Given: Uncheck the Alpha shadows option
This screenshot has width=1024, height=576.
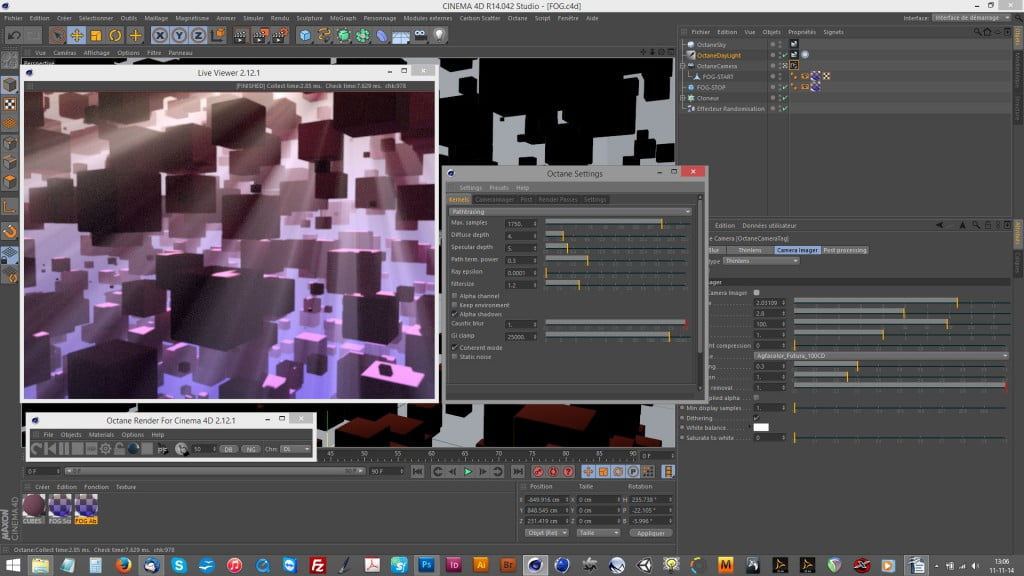Looking at the screenshot, I should pos(455,314).
